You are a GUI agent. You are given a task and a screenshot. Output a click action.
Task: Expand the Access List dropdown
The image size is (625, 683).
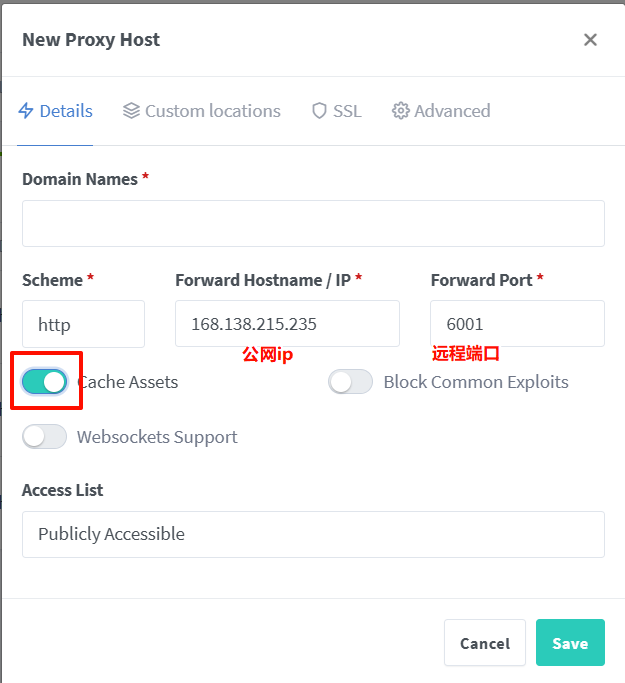tap(313, 534)
